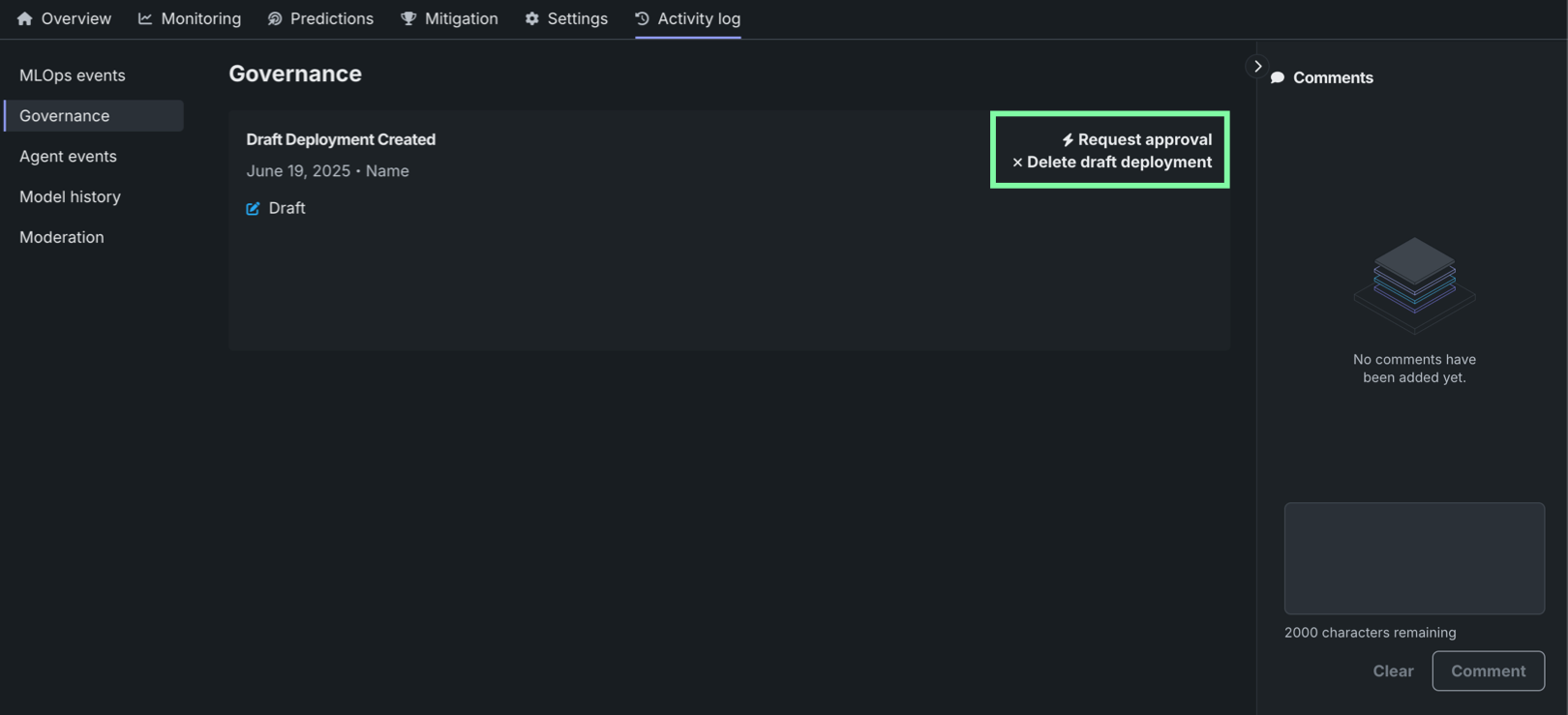
Task: Open Model history in the sidebar
Action: pos(70,196)
